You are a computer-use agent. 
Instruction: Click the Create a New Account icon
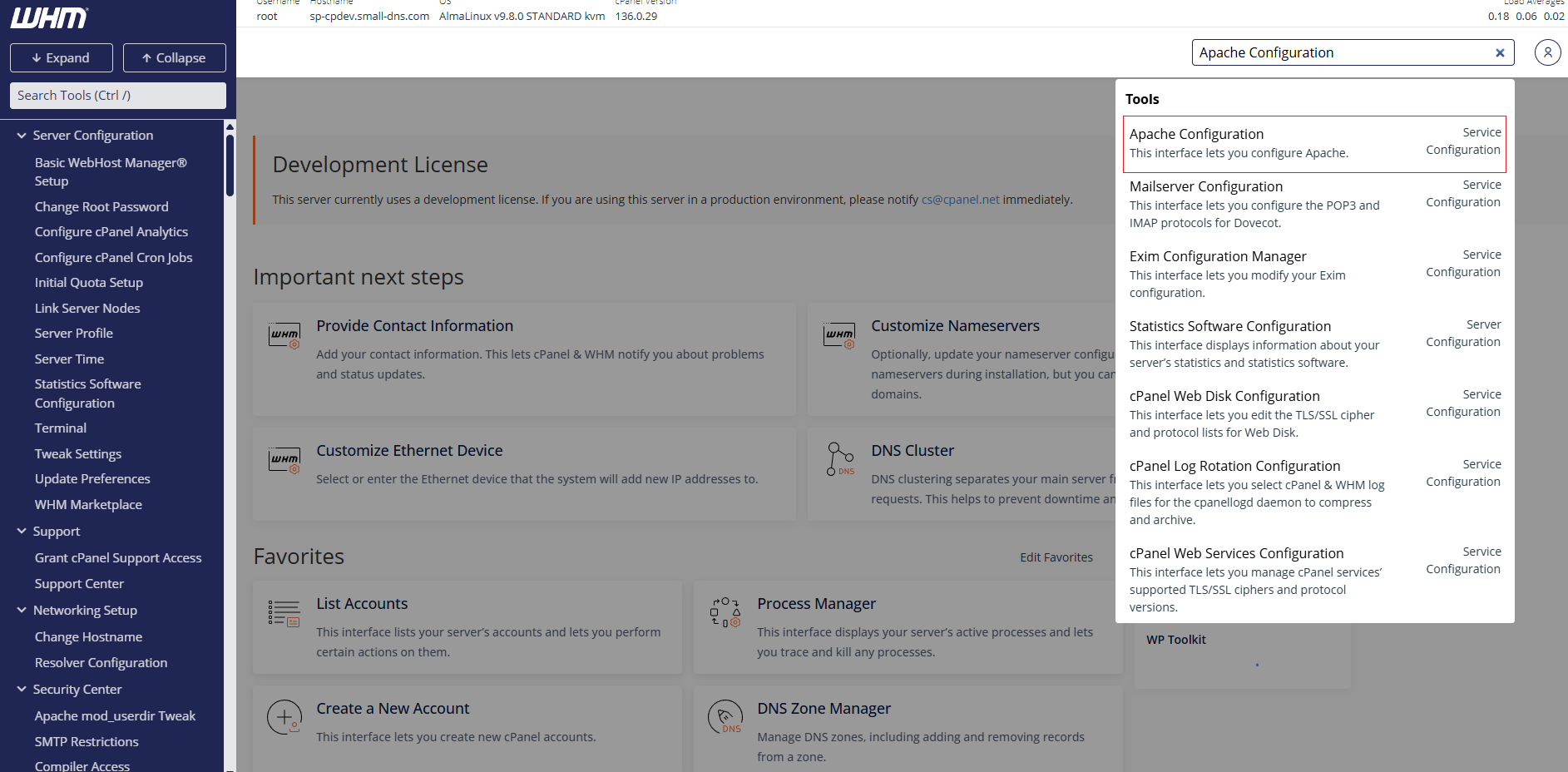[284, 717]
